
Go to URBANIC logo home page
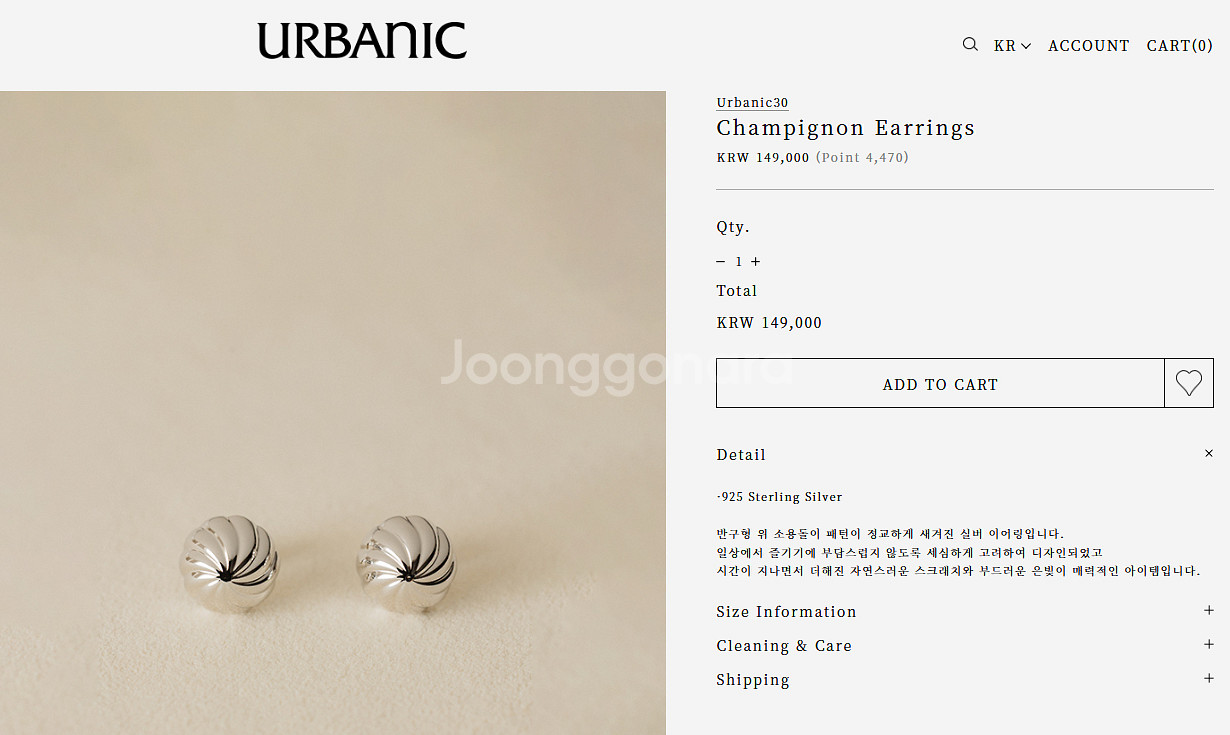point(362,41)
